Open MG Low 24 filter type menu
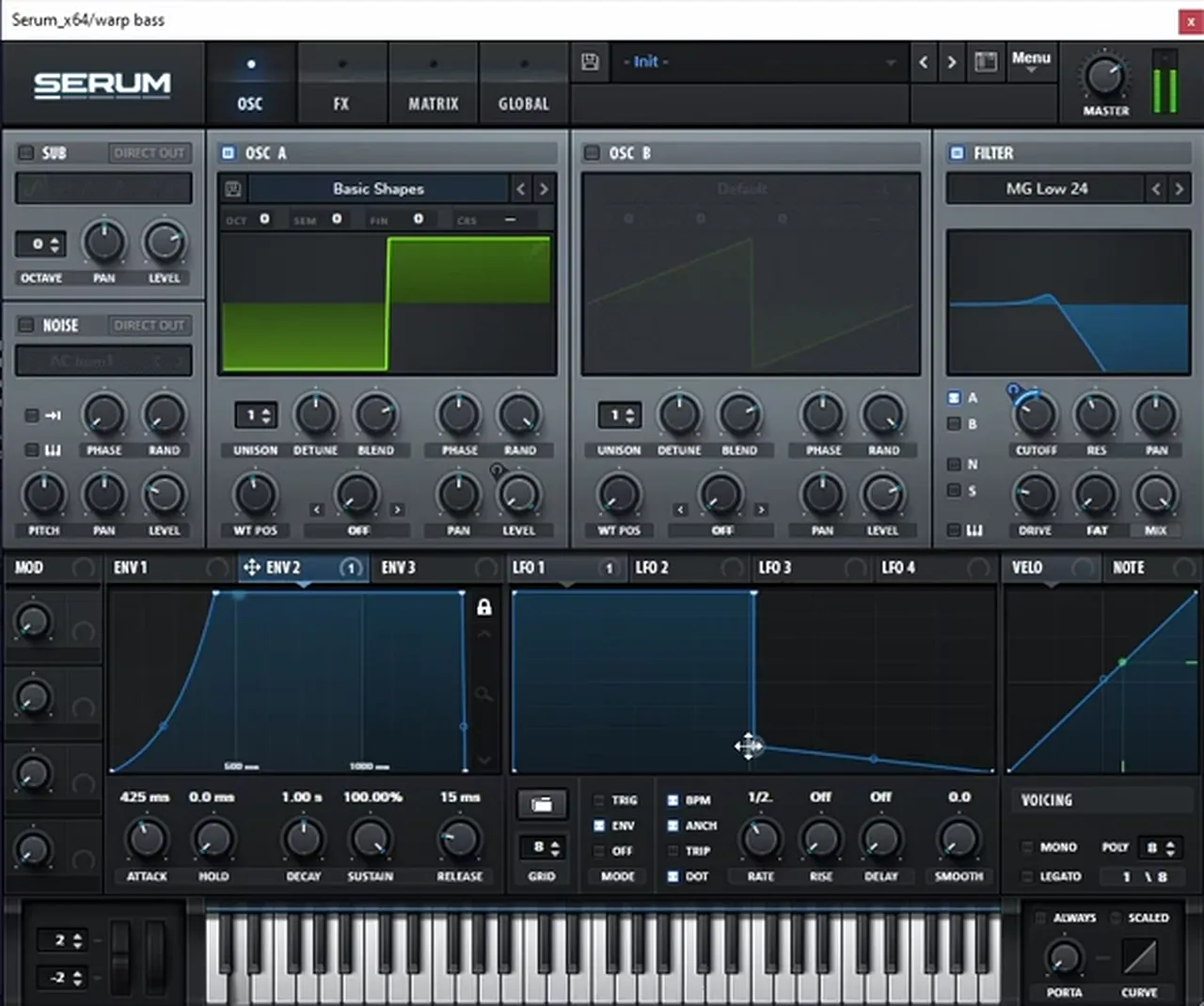The width and height of the screenshot is (1204, 1006). pos(1046,189)
